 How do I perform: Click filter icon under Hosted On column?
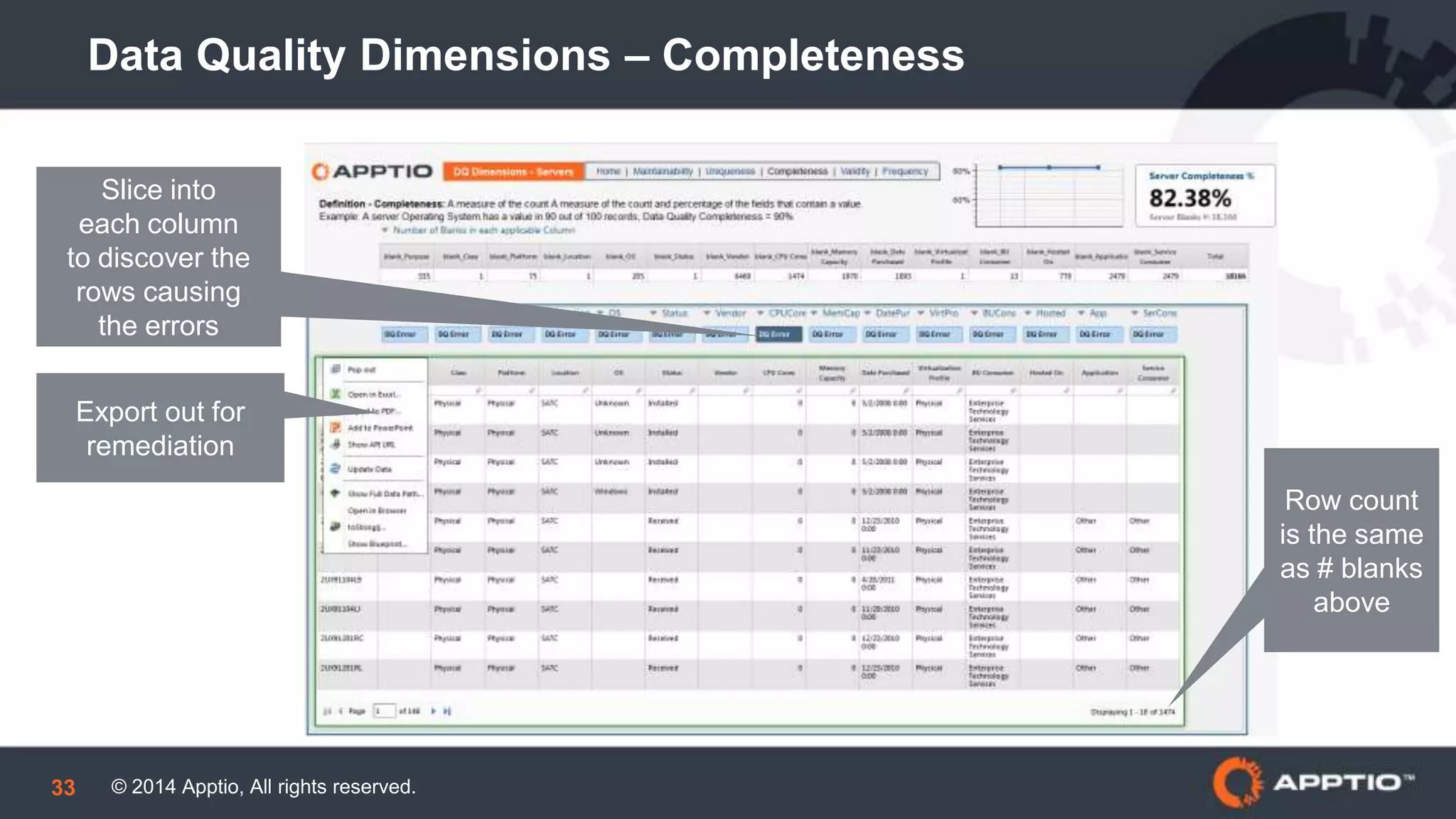(1067, 390)
